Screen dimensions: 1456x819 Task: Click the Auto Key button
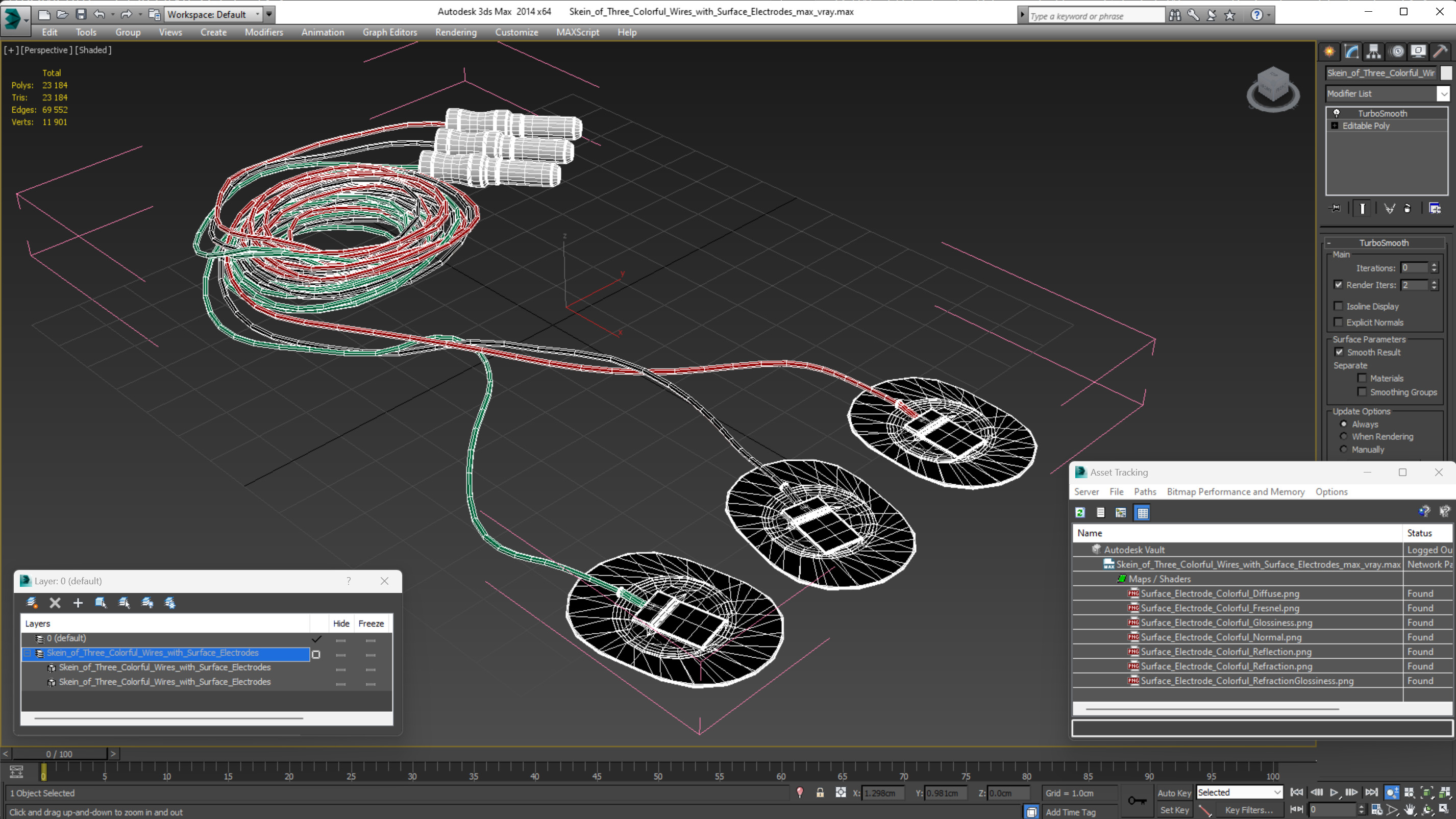1173,793
